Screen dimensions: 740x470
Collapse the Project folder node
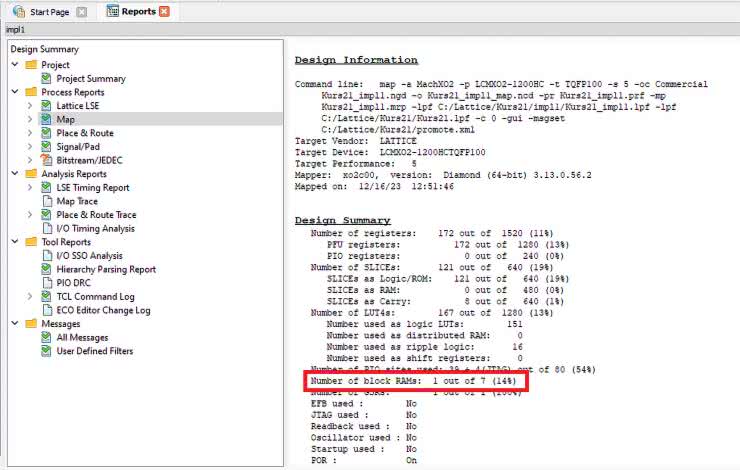click(x=16, y=65)
